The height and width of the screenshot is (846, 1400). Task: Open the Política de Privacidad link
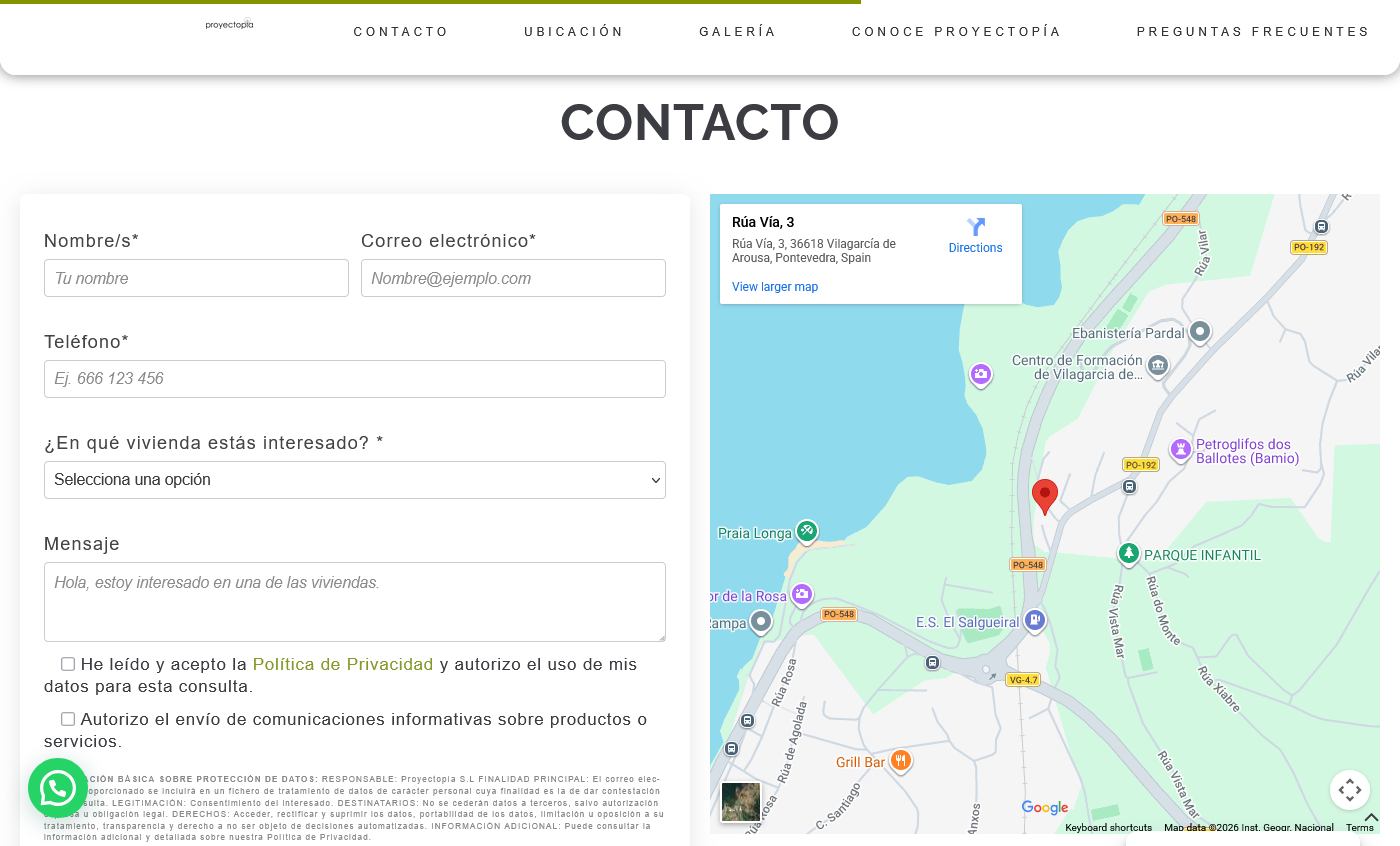(343, 665)
